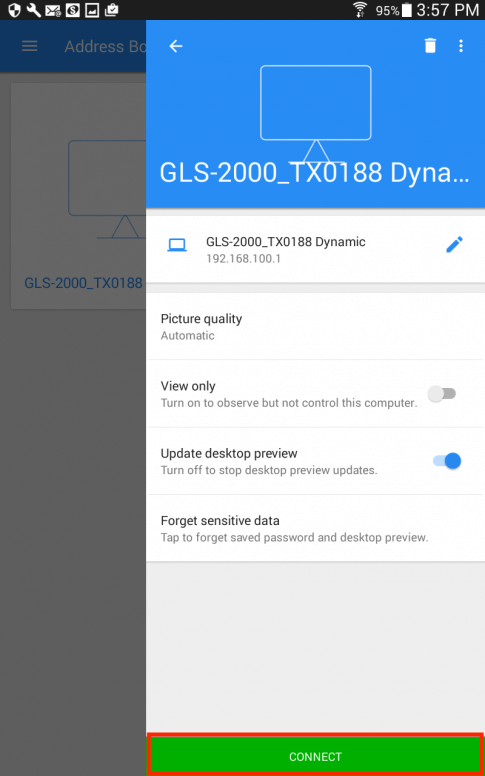Tap the GLS-2000_TX0188 header title
The height and width of the screenshot is (776, 485).
coord(314,173)
